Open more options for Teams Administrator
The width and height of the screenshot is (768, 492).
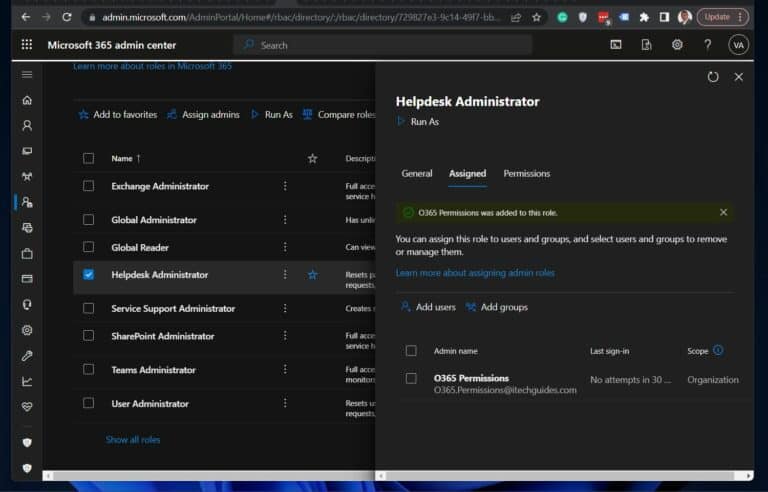[285, 369]
